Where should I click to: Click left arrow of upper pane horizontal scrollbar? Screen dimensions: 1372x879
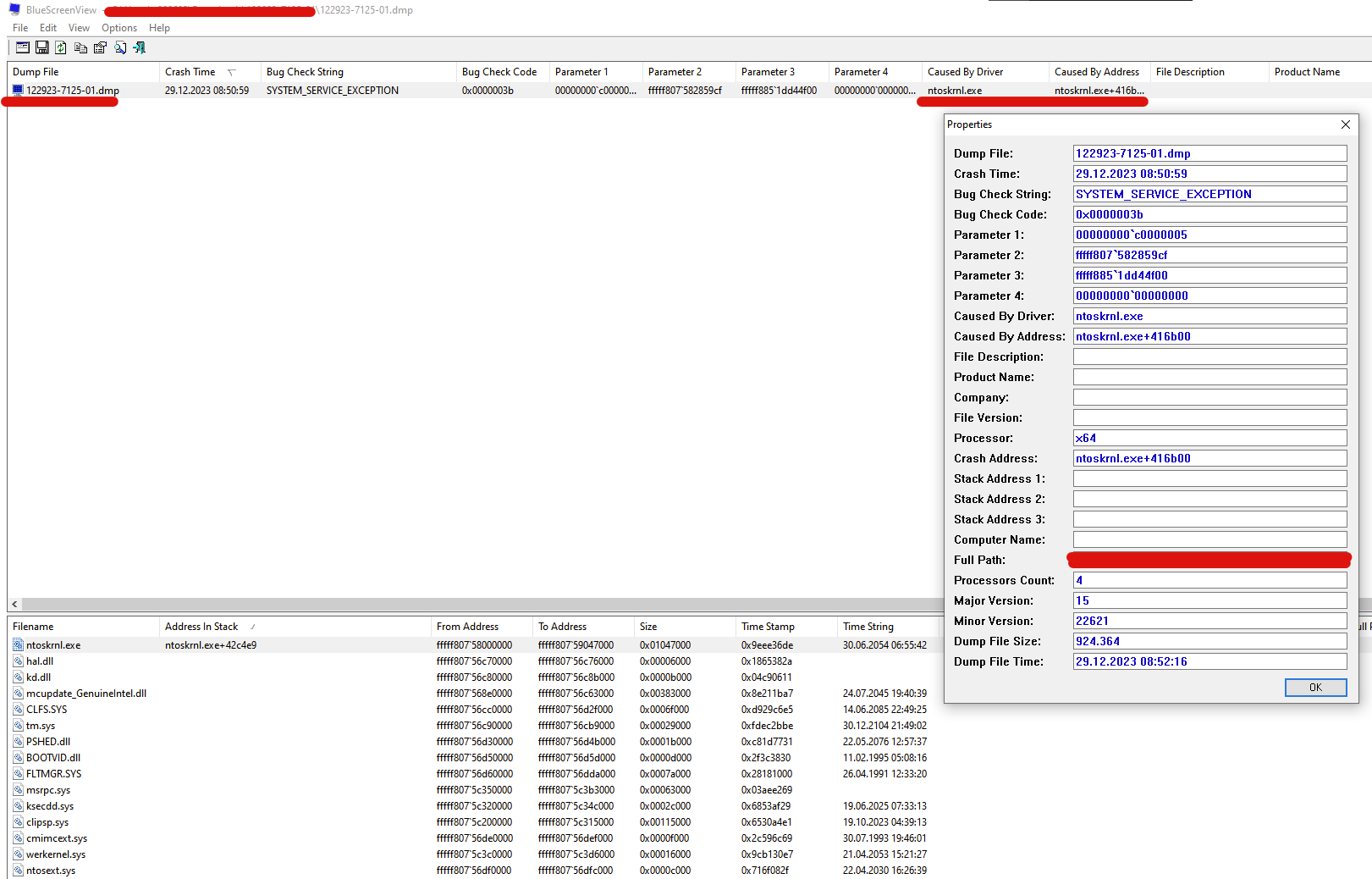(x=14, y=605)
